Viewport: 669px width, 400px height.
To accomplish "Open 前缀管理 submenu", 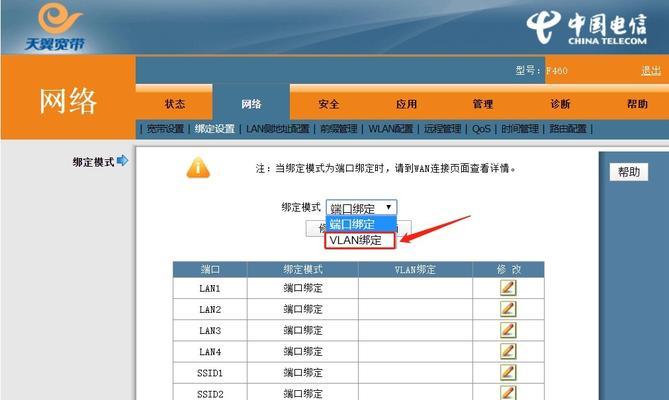I will (x=339, y=129).
